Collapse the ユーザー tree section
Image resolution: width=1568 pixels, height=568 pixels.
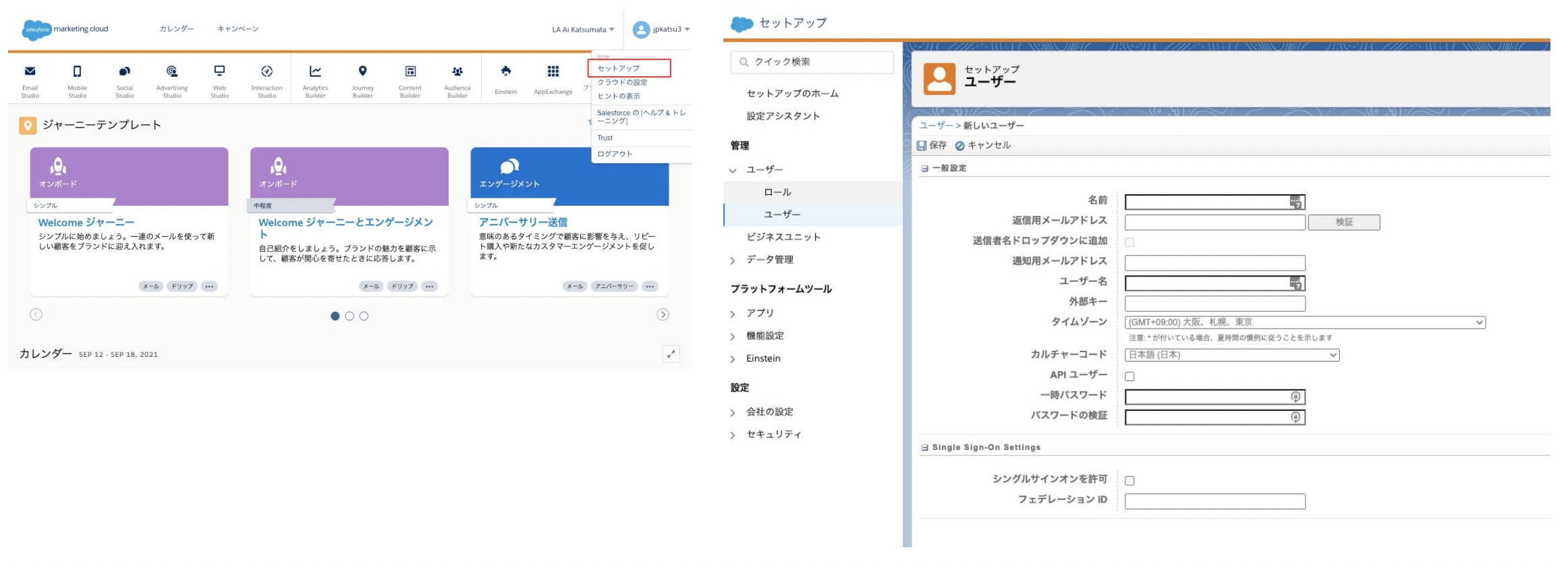[733, 171]
